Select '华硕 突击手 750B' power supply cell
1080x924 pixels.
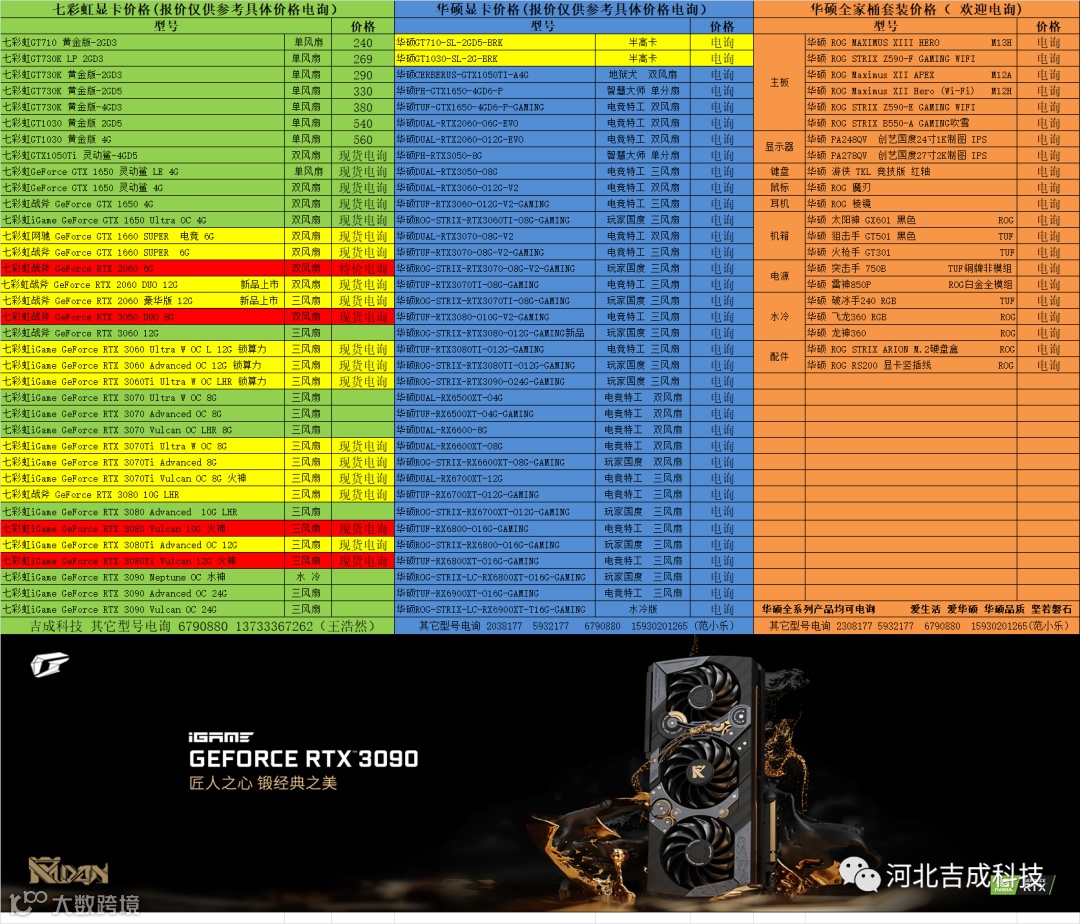pyautogui.click(x=911, y=269)
